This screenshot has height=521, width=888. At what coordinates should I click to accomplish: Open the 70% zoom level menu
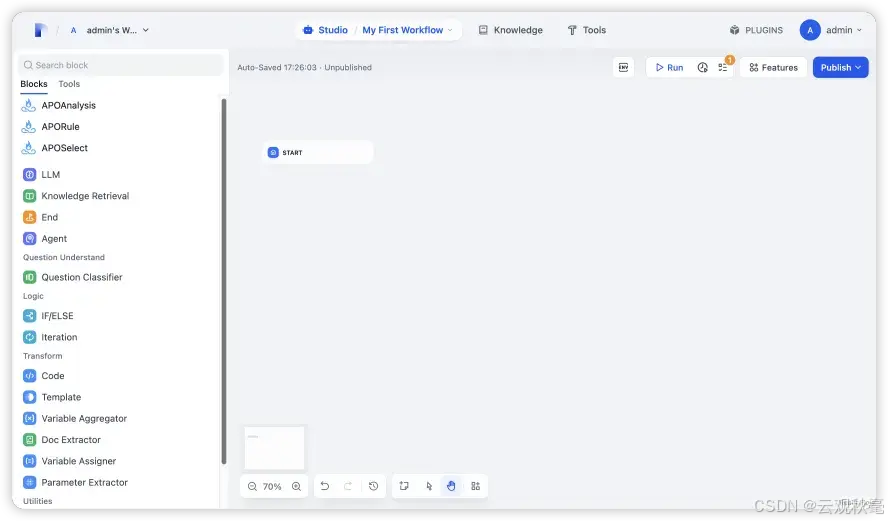coord(272,486)
